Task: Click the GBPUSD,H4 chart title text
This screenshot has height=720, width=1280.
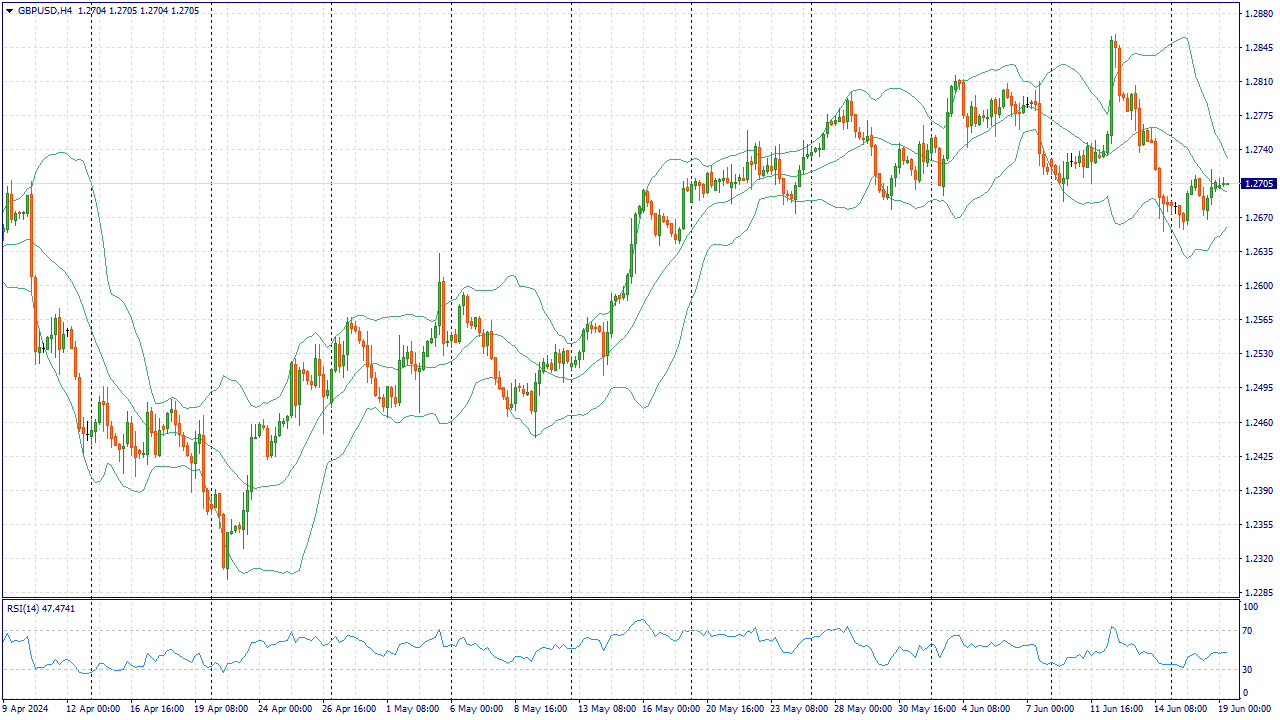Action: click(45, 10)
